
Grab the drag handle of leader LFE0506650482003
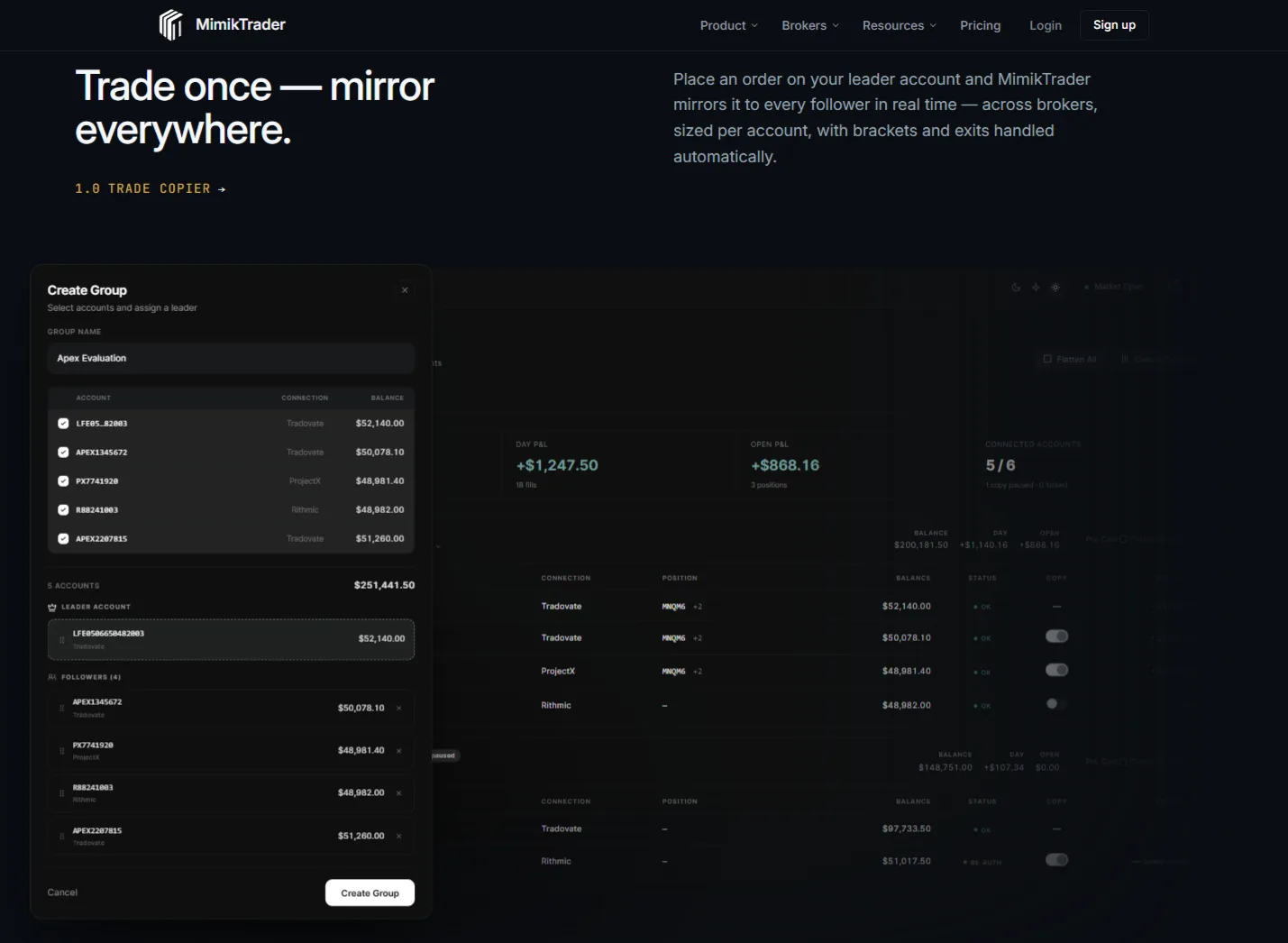click(x=61, y=640)
